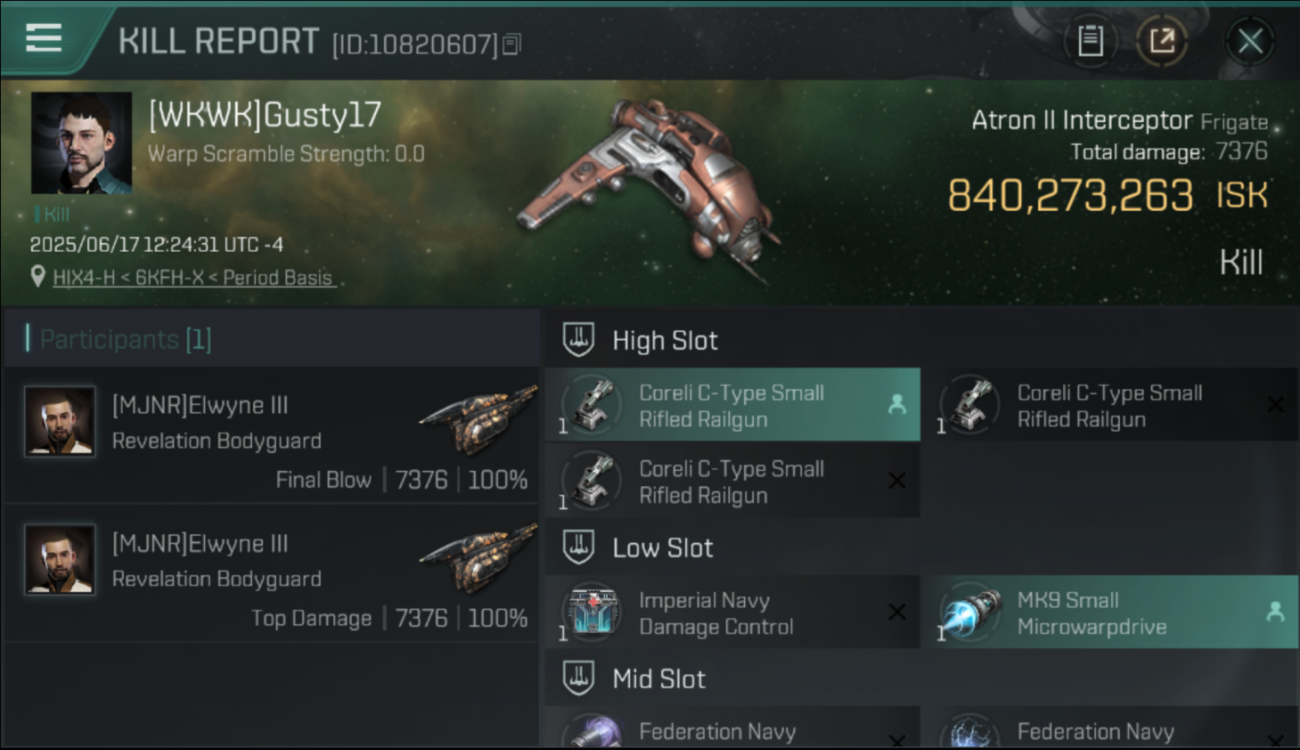Screen dimensions: 1300x750
Task: Click Imperial Navy Damage Control module icon
Action: point(592,612)
